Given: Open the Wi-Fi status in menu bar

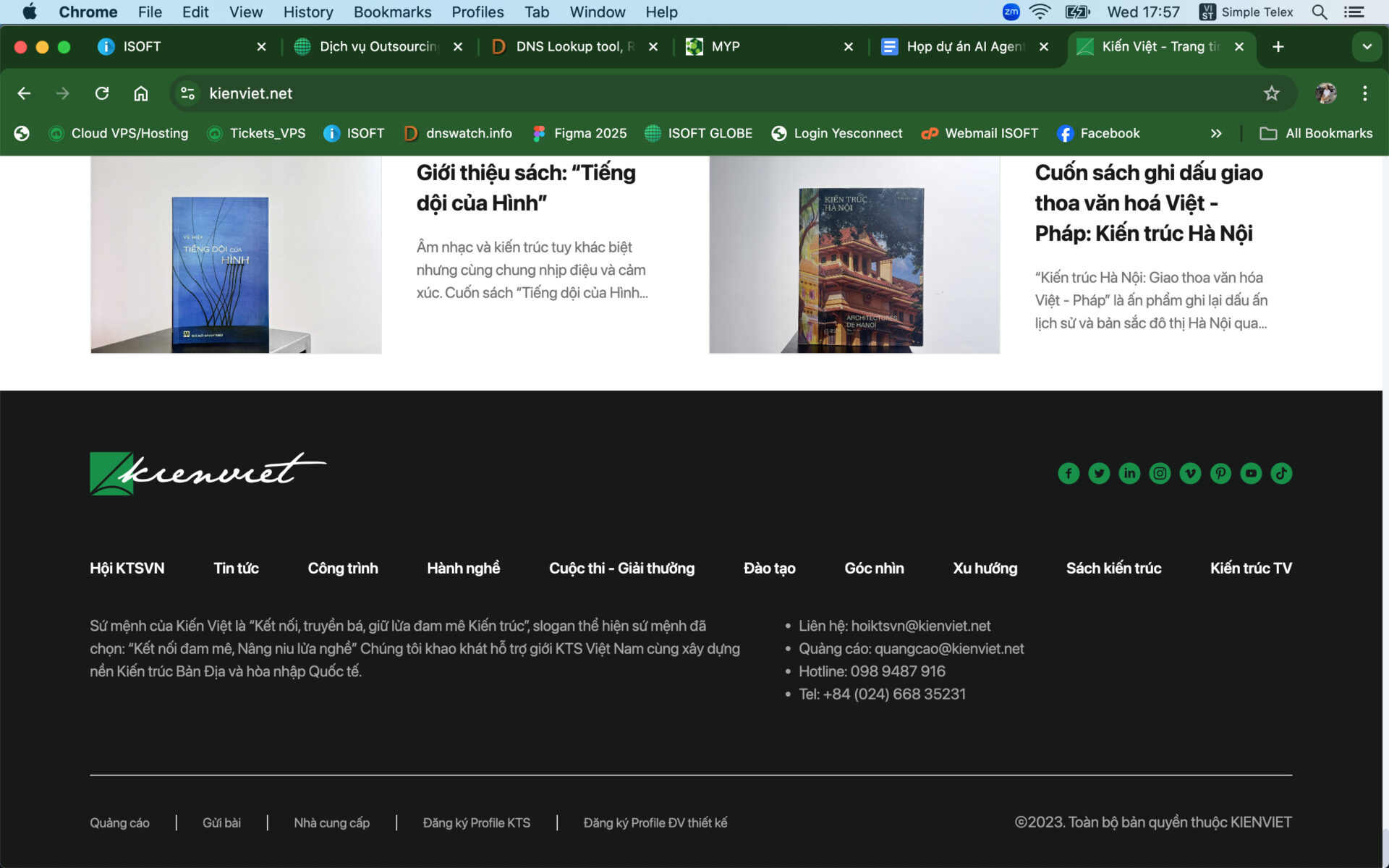Looking at the screenshot, I should tap(1040, 12).
